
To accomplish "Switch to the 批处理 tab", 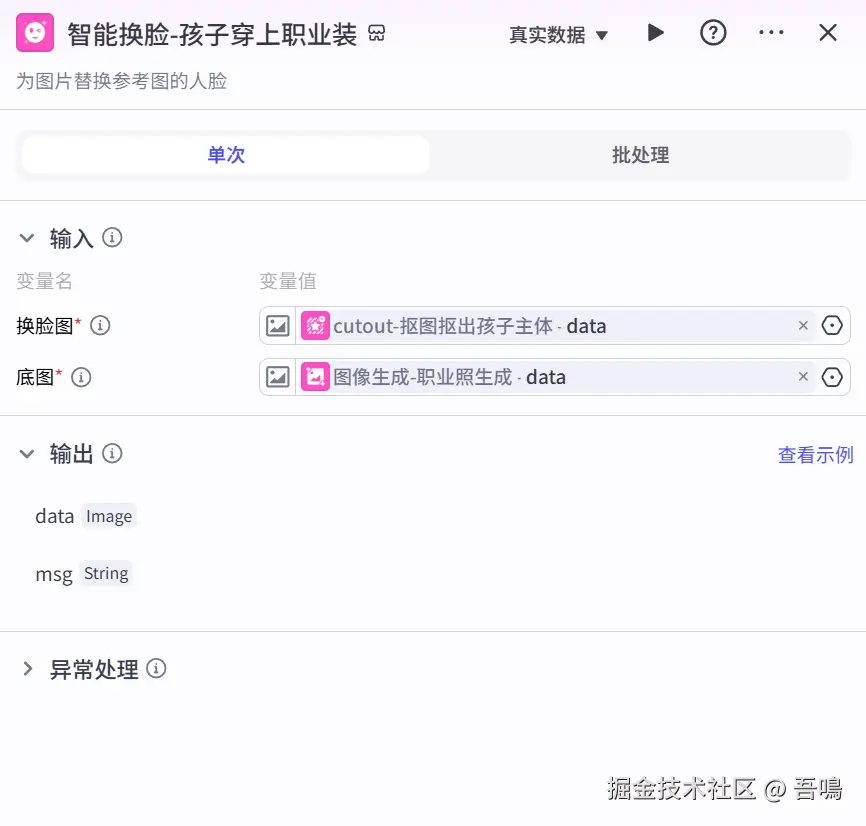I will (x=640, y=155).
